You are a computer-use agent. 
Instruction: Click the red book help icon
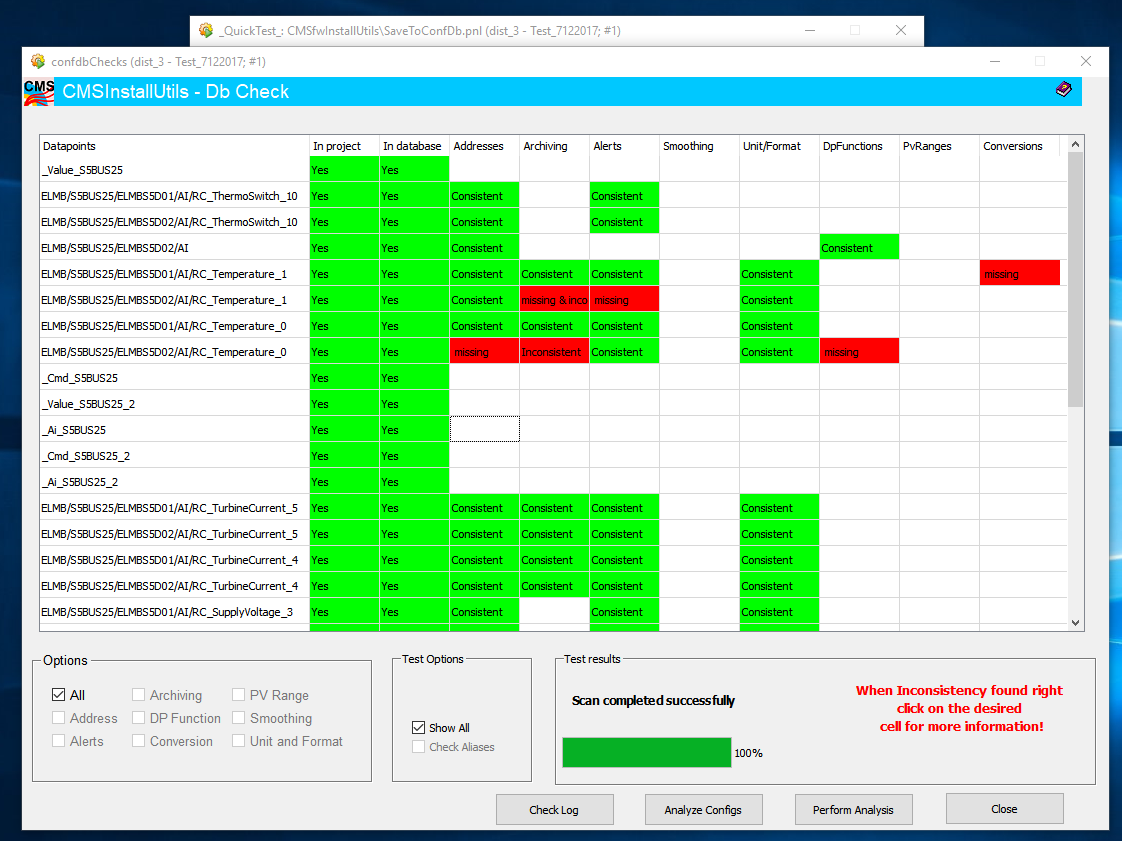(x=1063, y=90)
